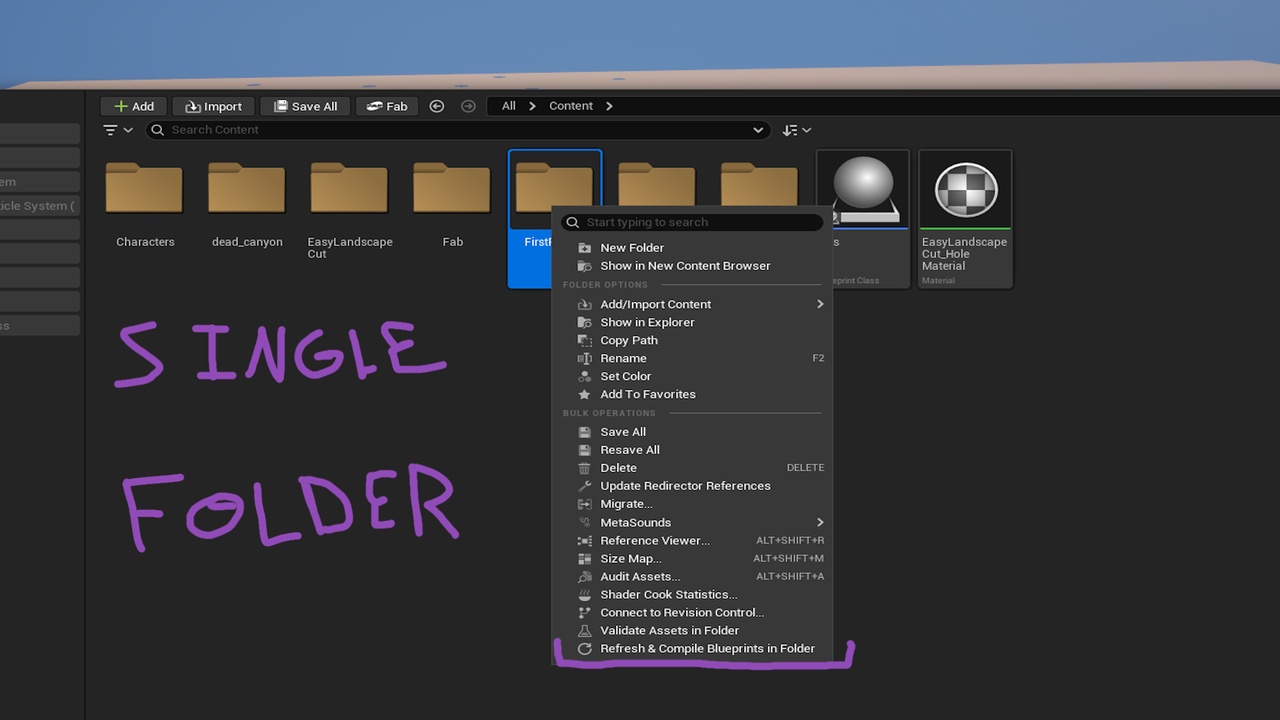The image size is (1280, 720).
Task: Click the toolbar Save All button
Action: (305, 106)
